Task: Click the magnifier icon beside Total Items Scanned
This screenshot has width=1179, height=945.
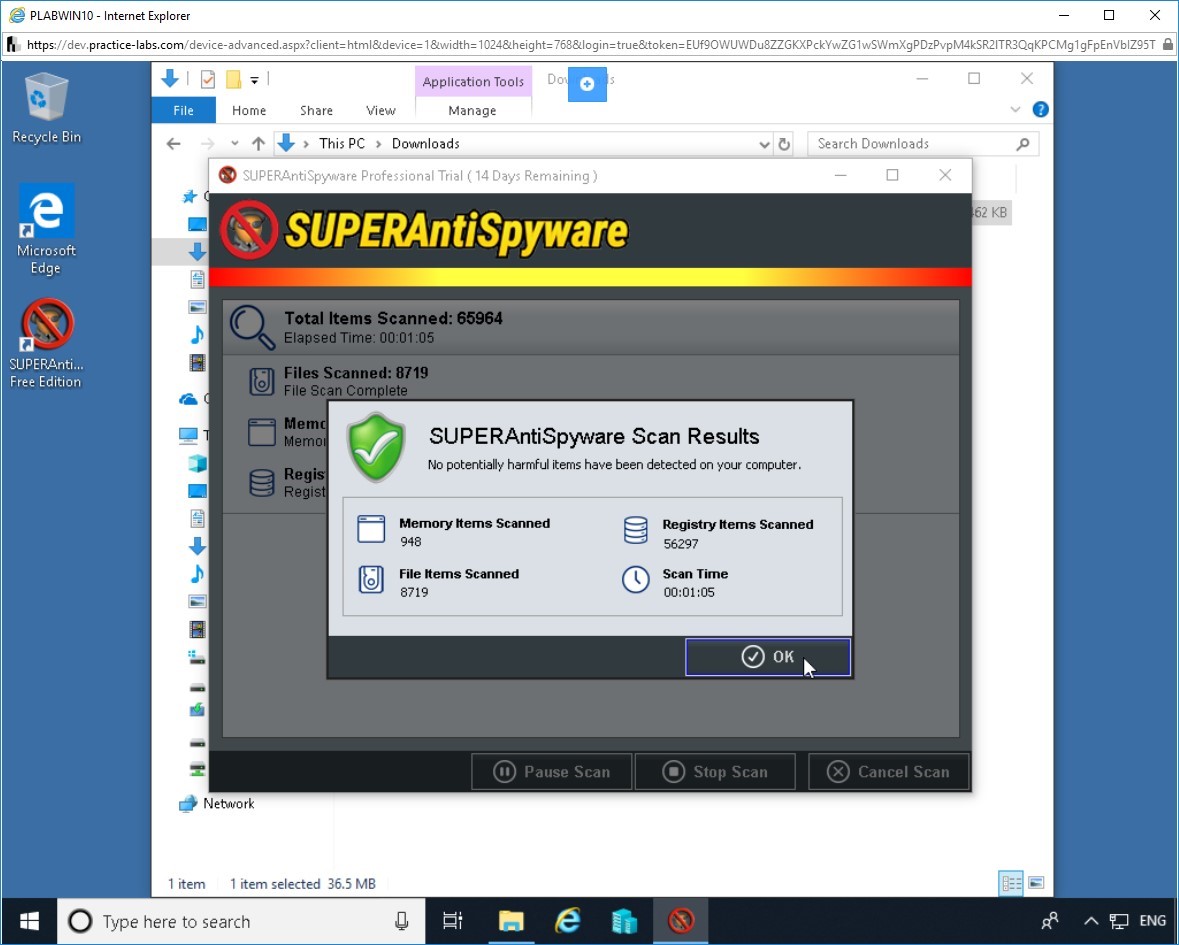Action: coord(252,328)
